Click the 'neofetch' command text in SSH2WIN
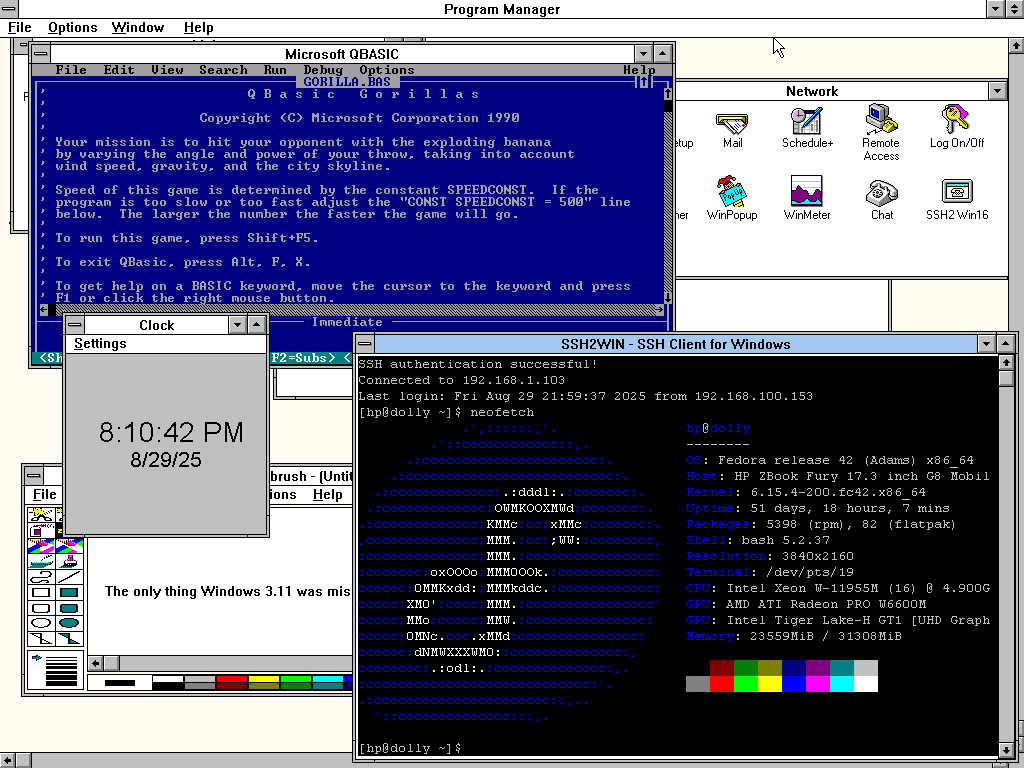This screenshot has width=1024, height=768. point(502,412)
